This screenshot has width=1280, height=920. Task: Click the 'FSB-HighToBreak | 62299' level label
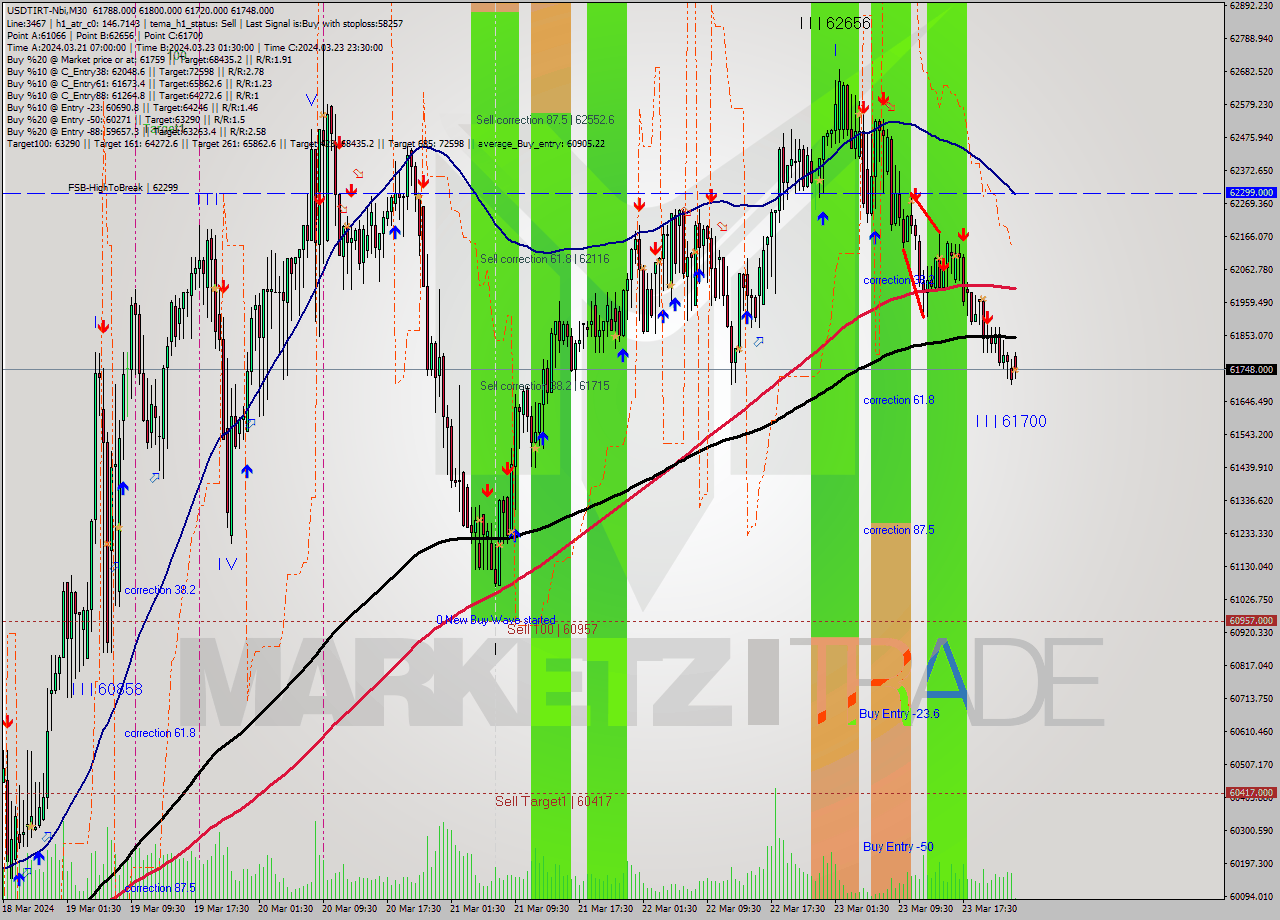point(123,187)
